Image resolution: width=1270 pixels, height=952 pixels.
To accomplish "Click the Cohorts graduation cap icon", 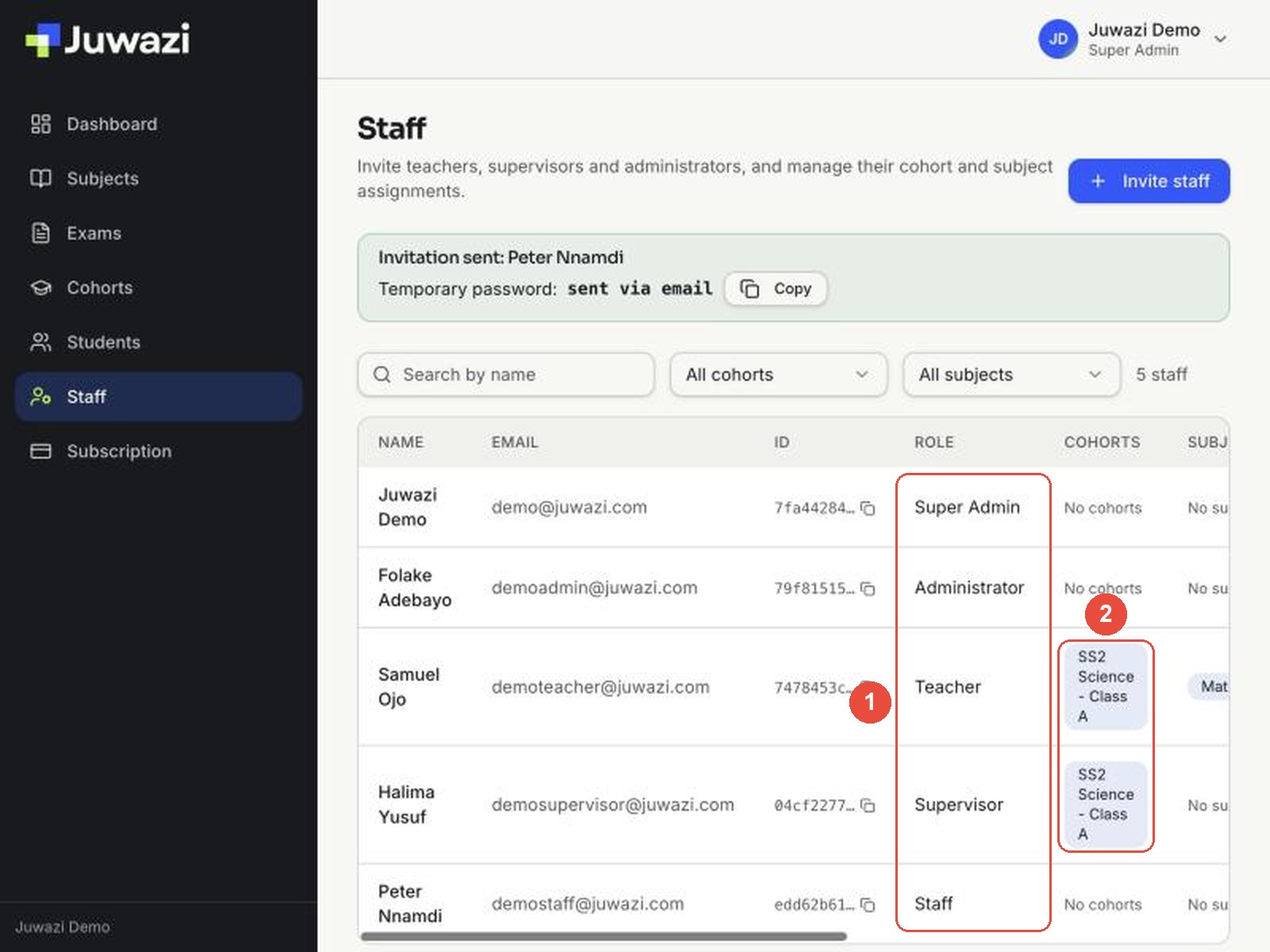I will pyautogui.click(x=40, y=287).
